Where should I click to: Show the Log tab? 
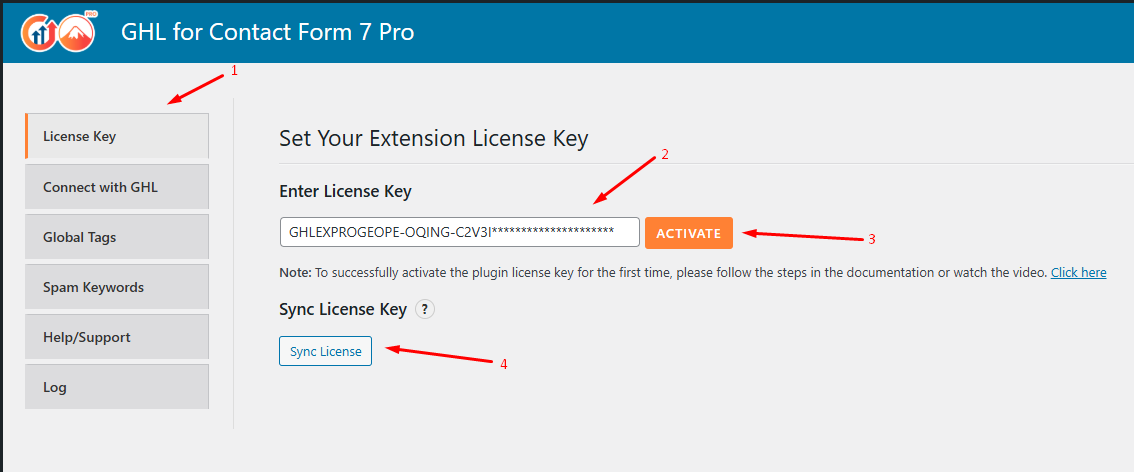[117, 387]
